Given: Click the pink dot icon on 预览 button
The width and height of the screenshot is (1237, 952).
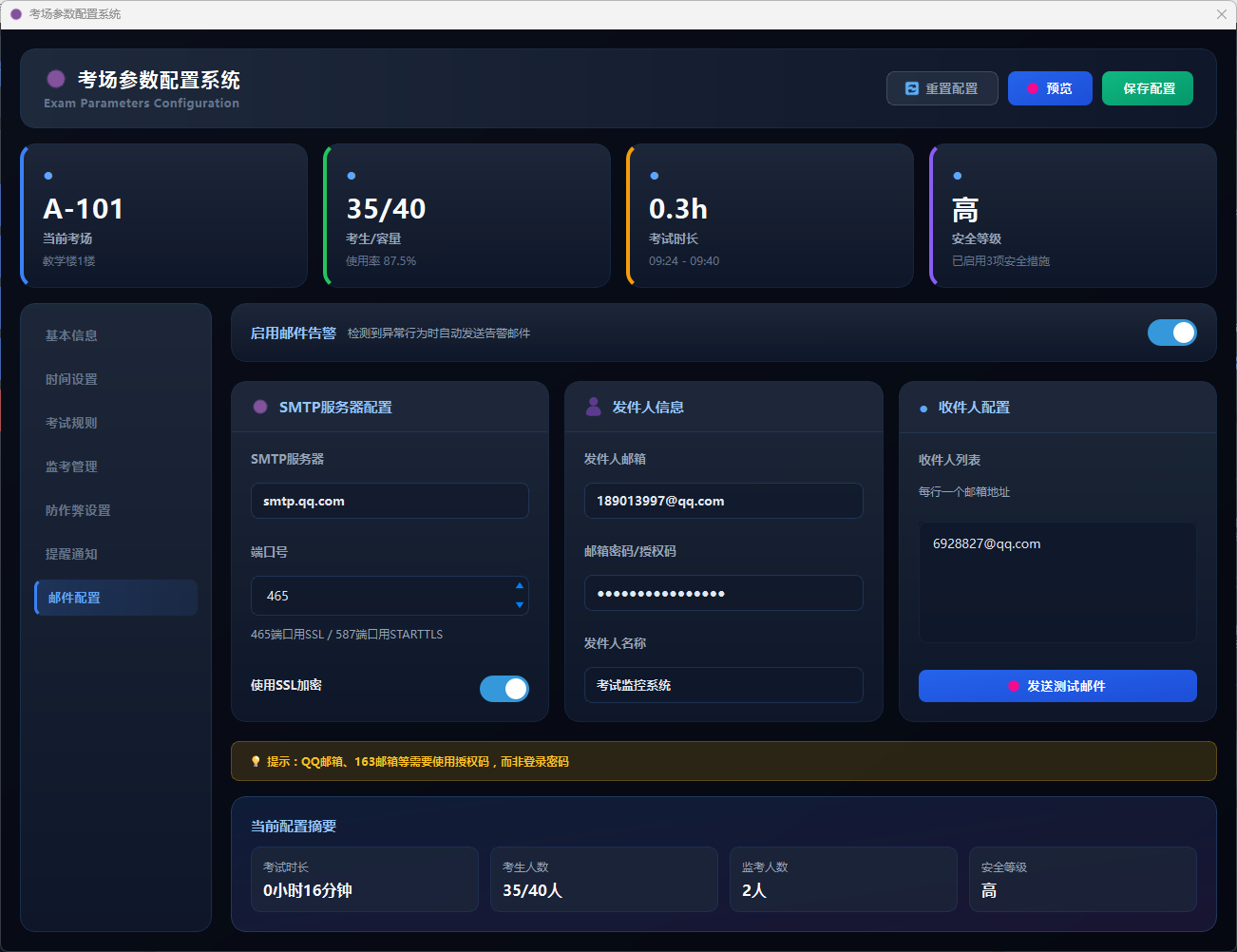Looking at the screenshot, I should click(1033, 88).
